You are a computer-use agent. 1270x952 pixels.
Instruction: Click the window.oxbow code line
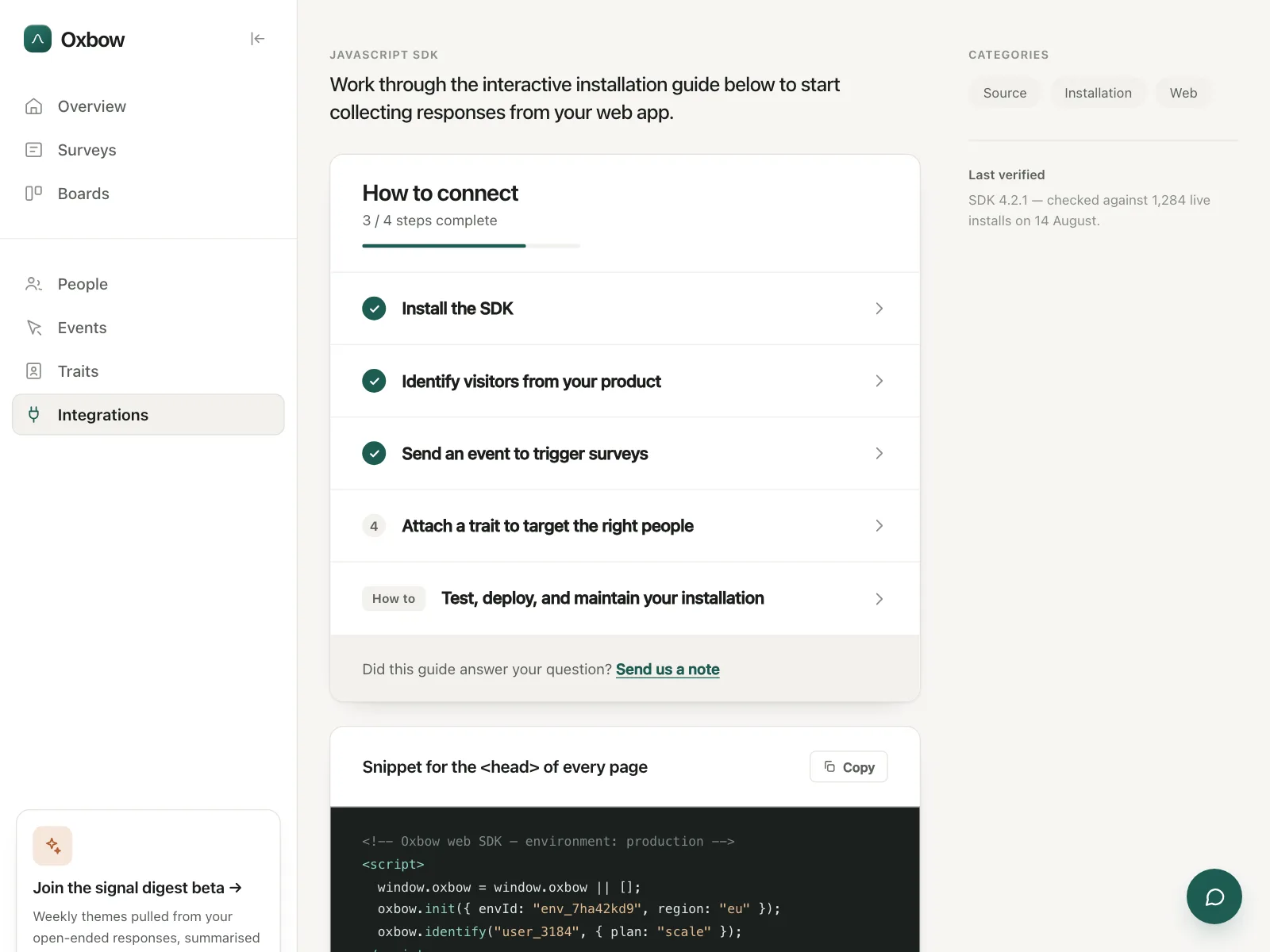[509, 887]
